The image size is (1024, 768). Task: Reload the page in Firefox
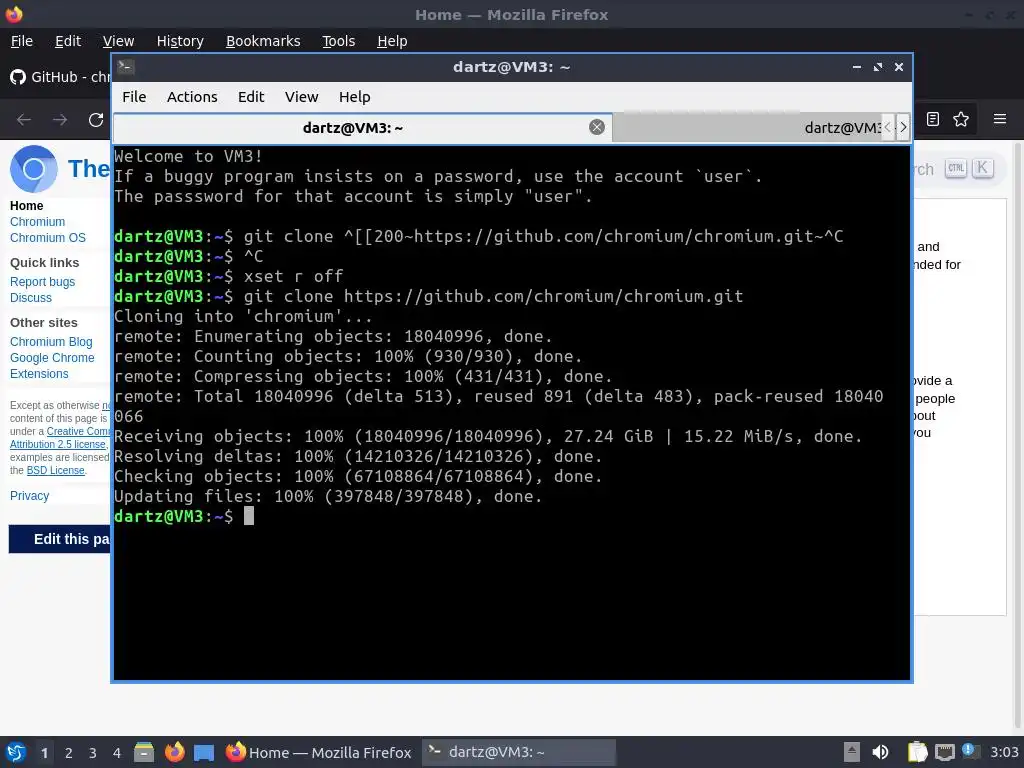click(x=96, y=120)
